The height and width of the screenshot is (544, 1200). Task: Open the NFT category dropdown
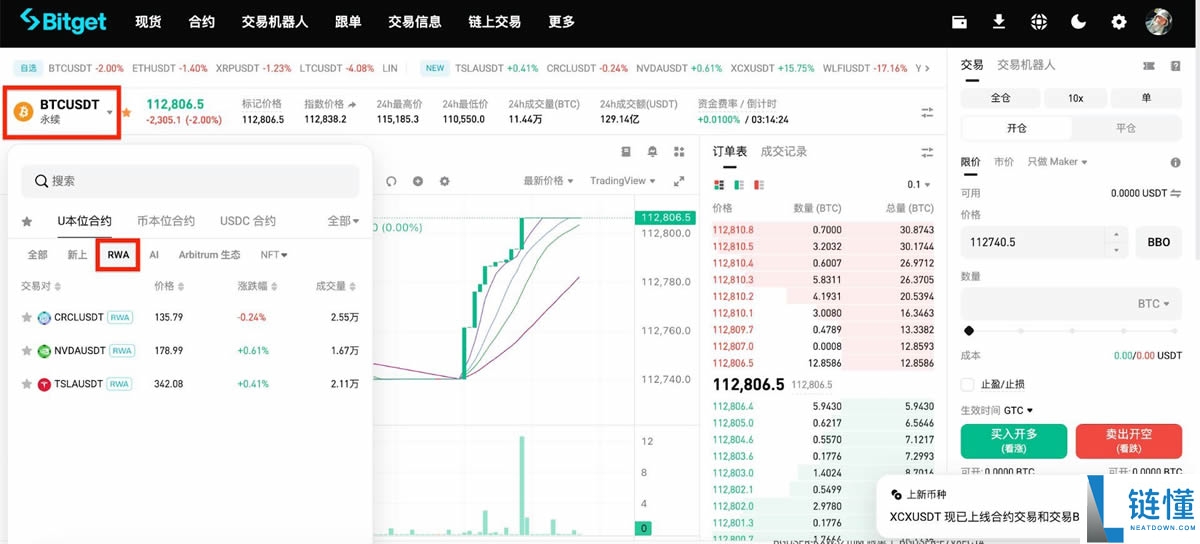274,255
